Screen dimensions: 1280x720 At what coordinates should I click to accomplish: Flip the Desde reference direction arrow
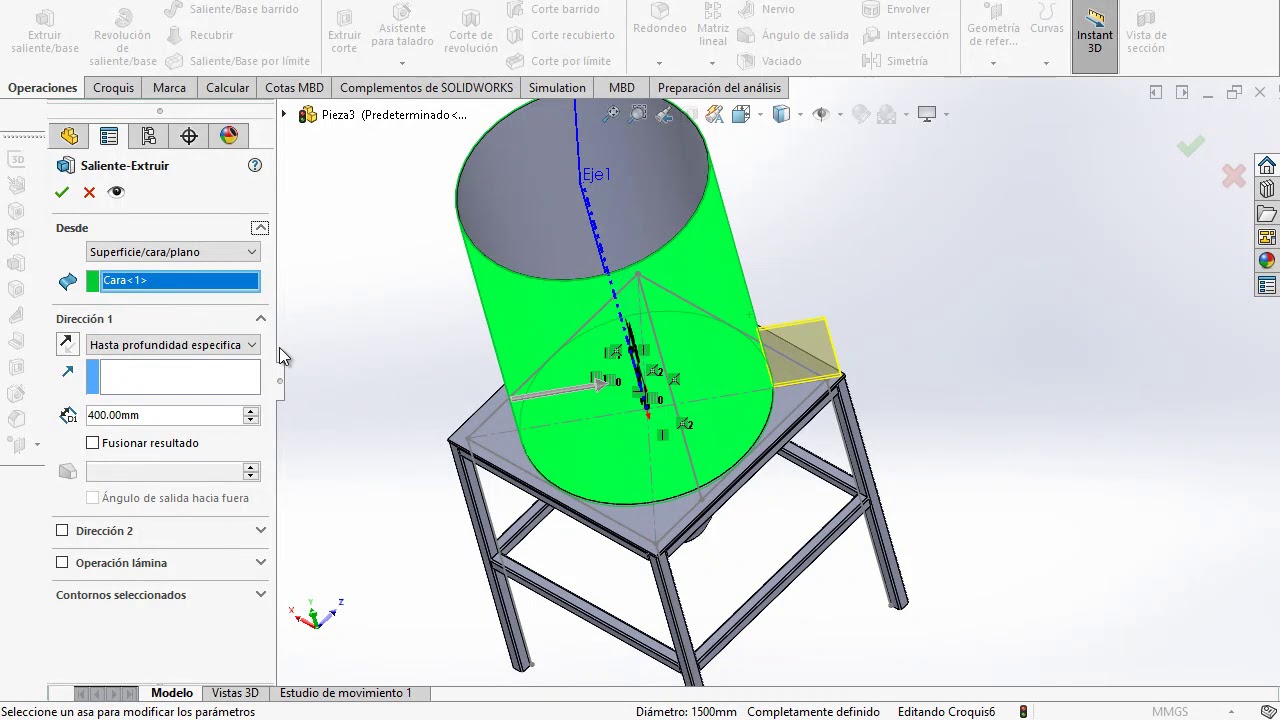(x=68, y=282)
